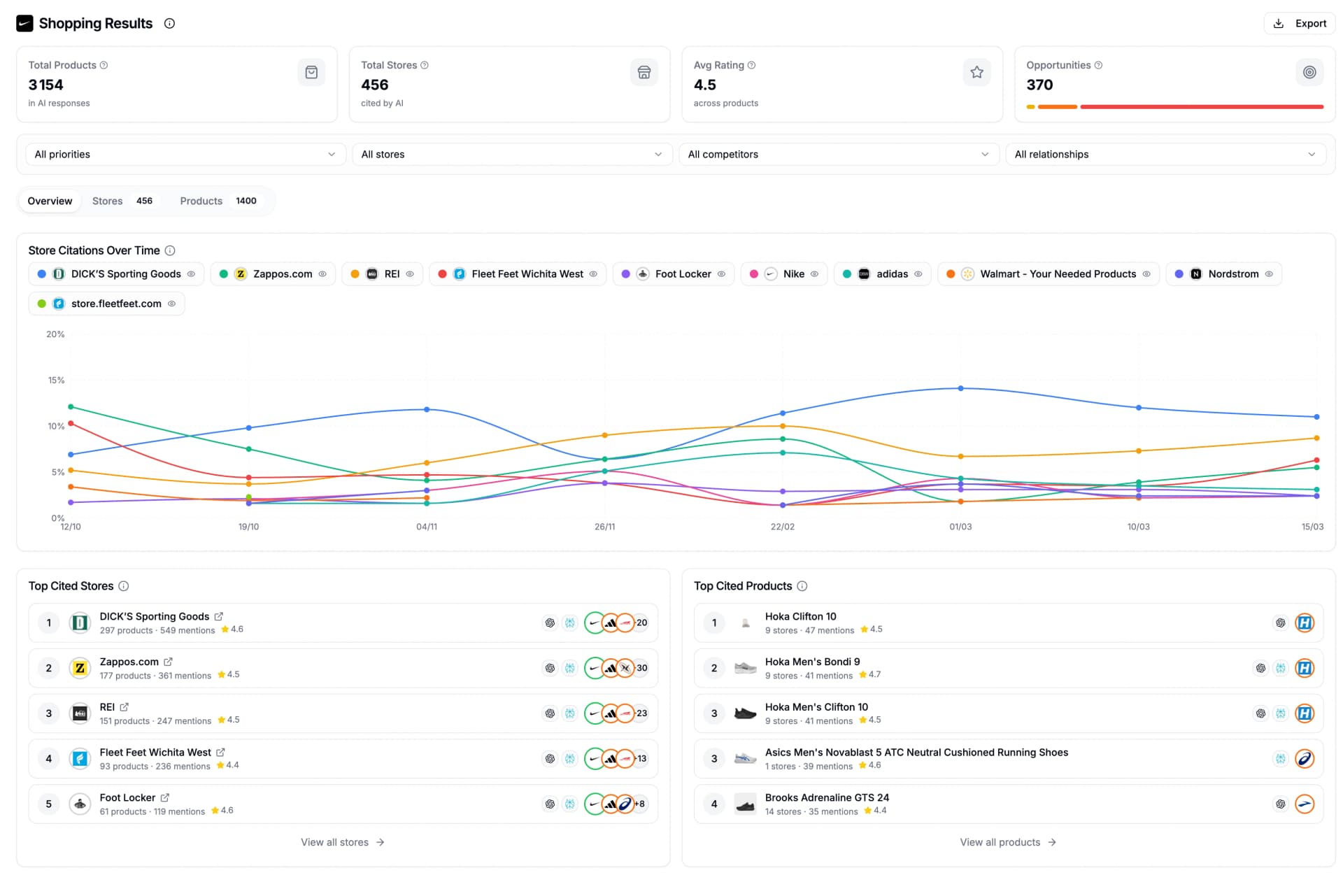This screenshot has height=896, width=1343.
Task: Click the Export button
Action: coord(1300,23)
